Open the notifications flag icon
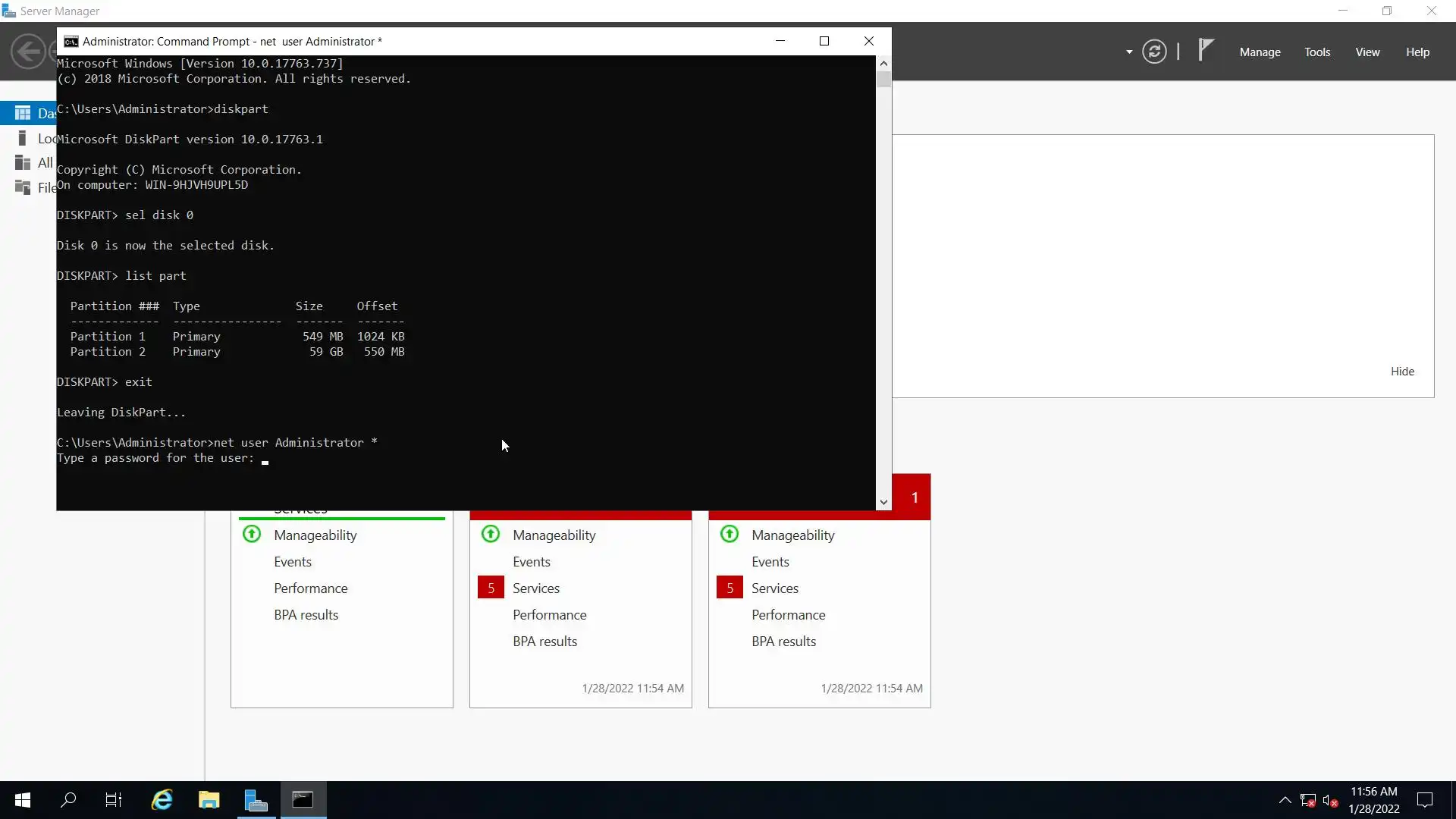This screenshot has height=819, width=1456. point(1206,50)
